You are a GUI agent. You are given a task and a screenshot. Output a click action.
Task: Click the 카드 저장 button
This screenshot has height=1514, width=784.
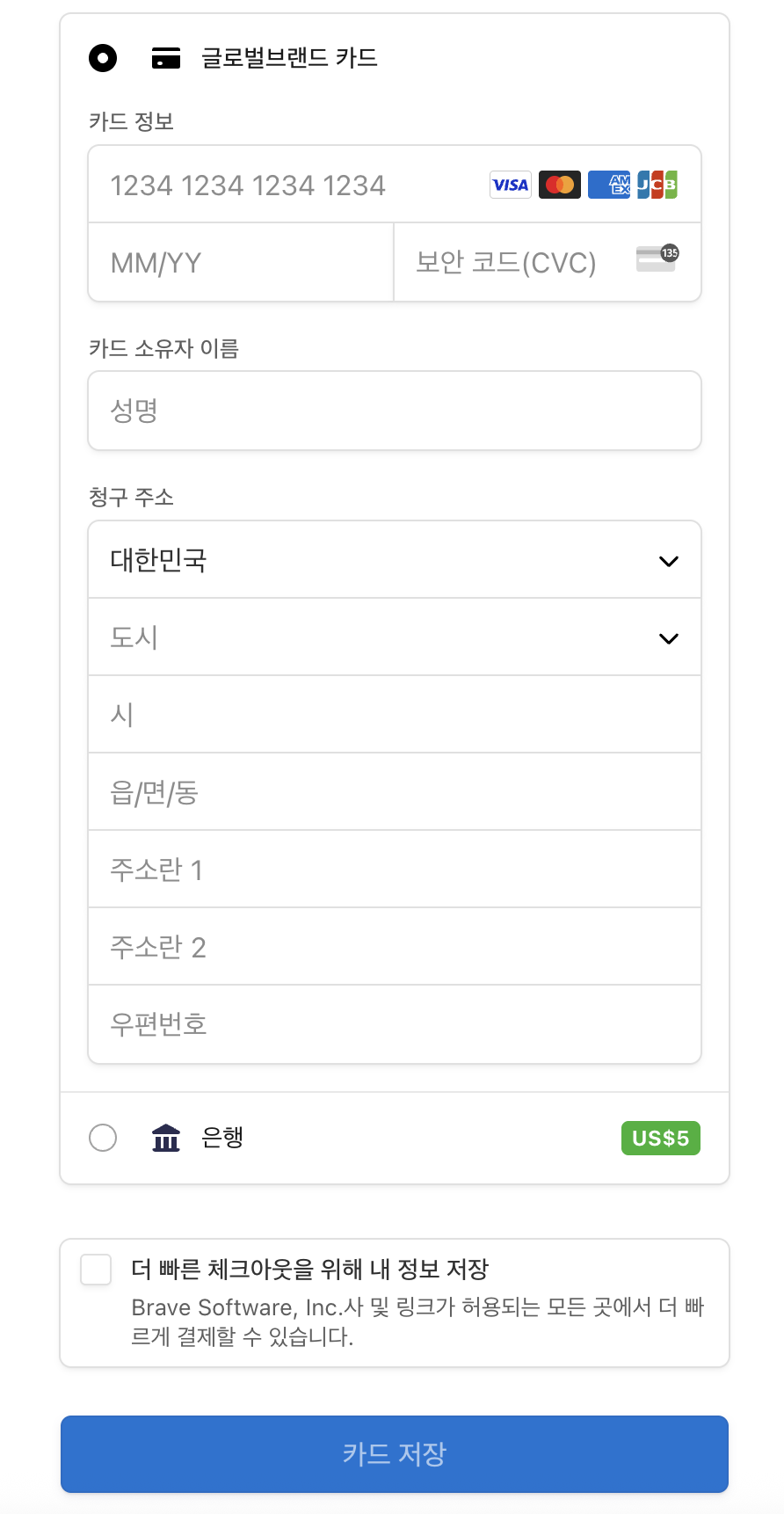tap(395, 1454)
